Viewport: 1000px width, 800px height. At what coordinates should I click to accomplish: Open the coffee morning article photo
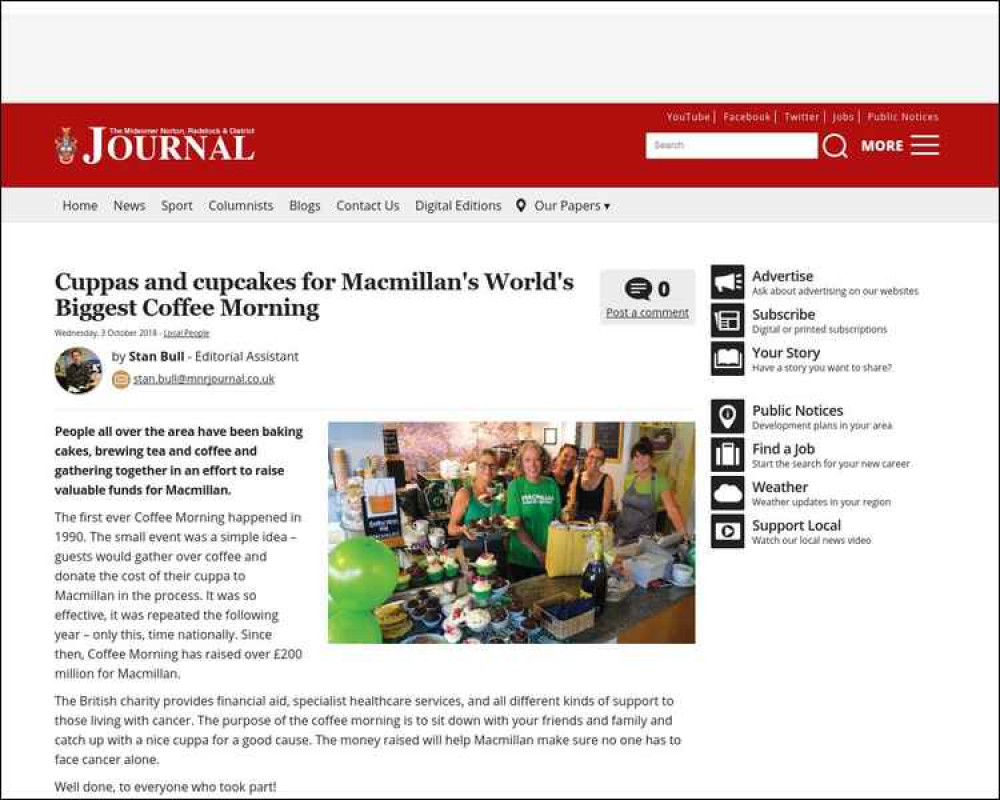pos(511,532)
